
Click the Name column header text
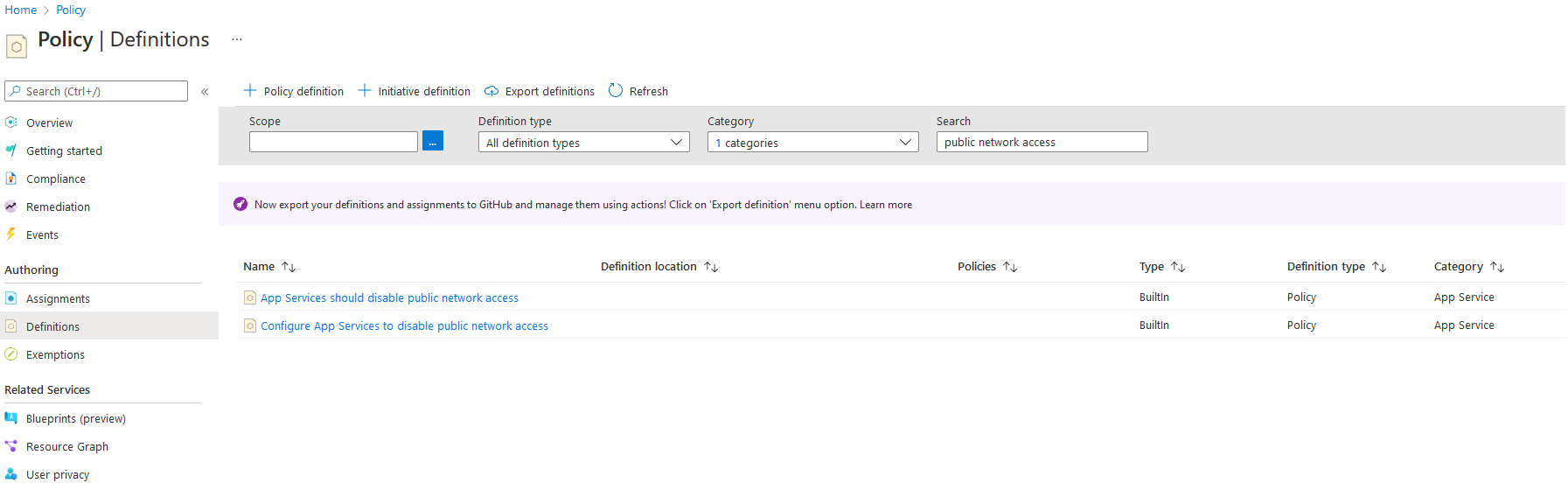click(259, 266)
